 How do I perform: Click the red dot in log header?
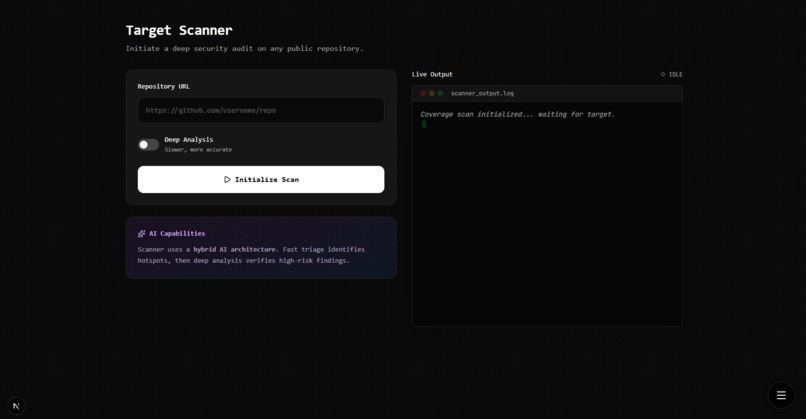(423, 94)
